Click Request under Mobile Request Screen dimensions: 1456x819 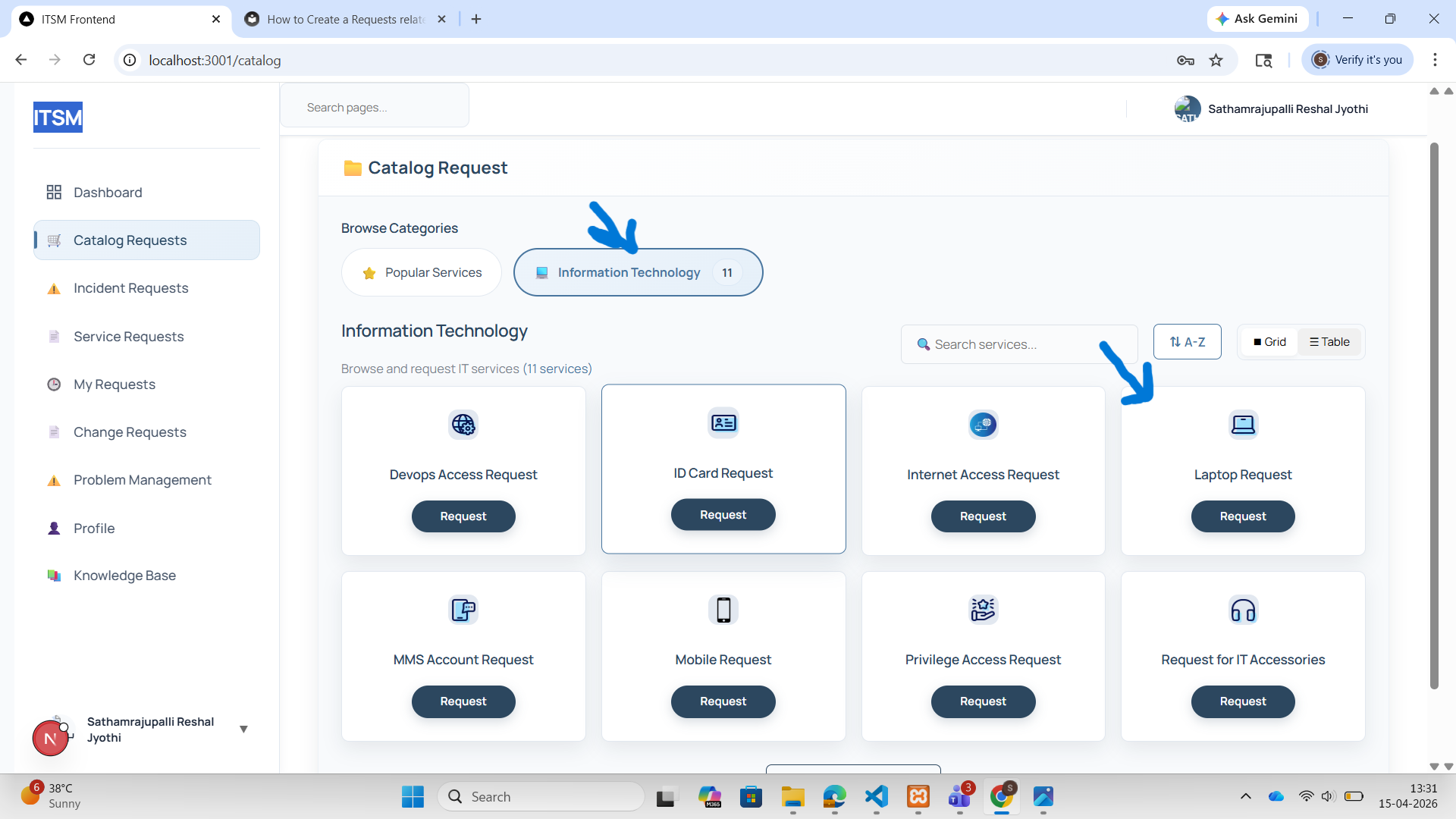[x=723, y=701]
